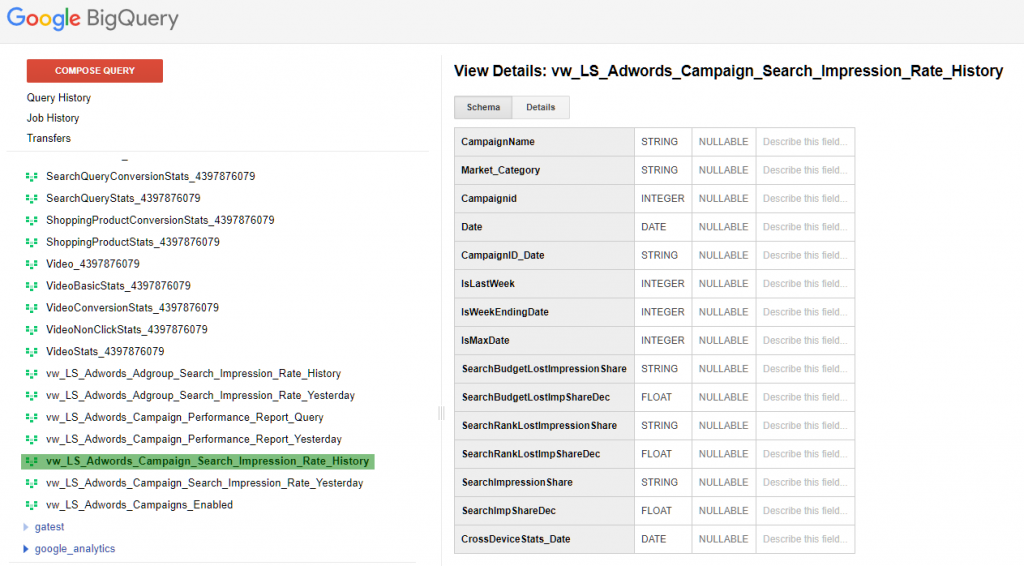Select Video_4397876079 table
1024x566 pixels.
pyautogui.click(x=93, y=264)
